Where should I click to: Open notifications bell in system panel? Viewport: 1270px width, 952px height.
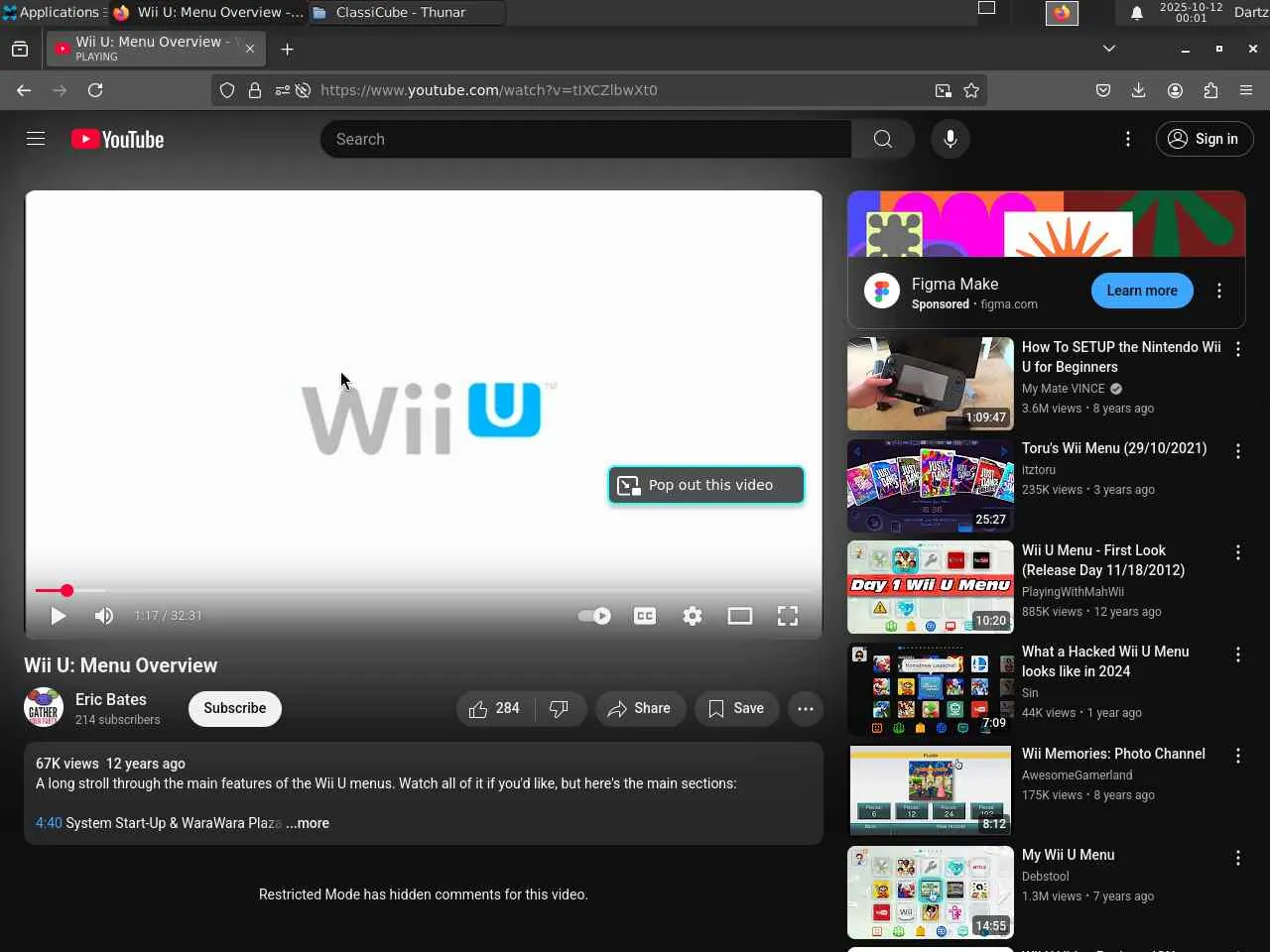(1137, 12)
